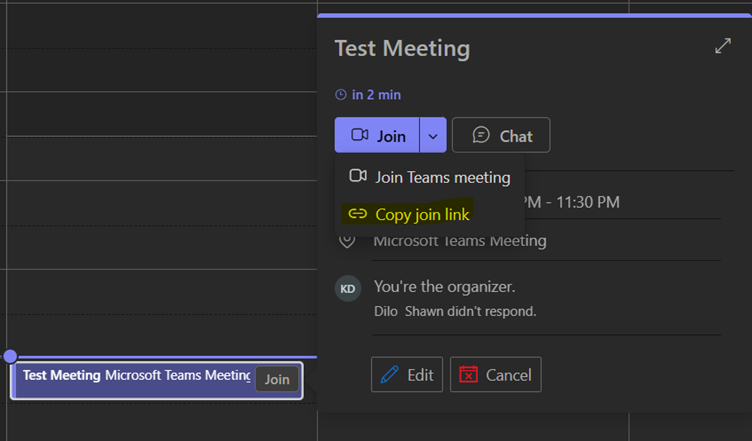Choose Copy join link from the menu
Image resolution: width=752 pixels, height=441 pixels.
click(x=409, y=214)
